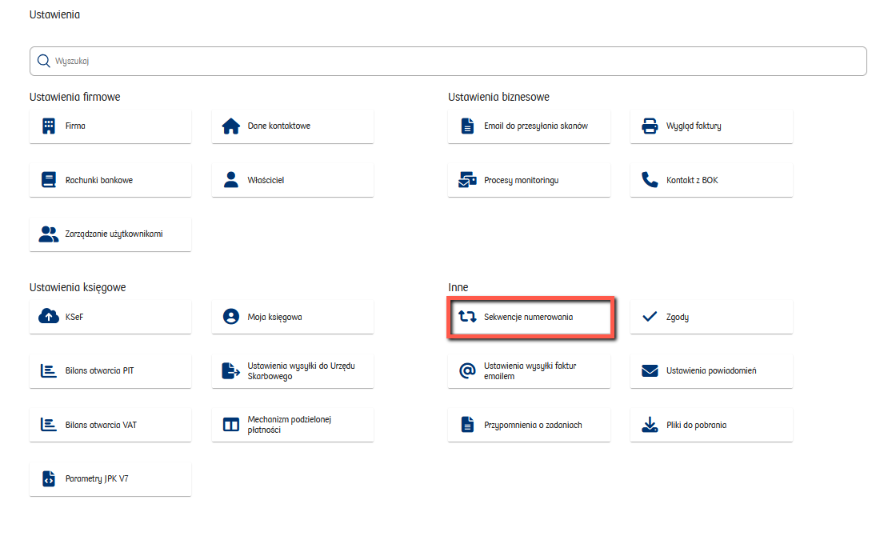Click the Ustawienia firmowe heading
The width and height of the screenshot is (876, 533).
pos(75,97)
